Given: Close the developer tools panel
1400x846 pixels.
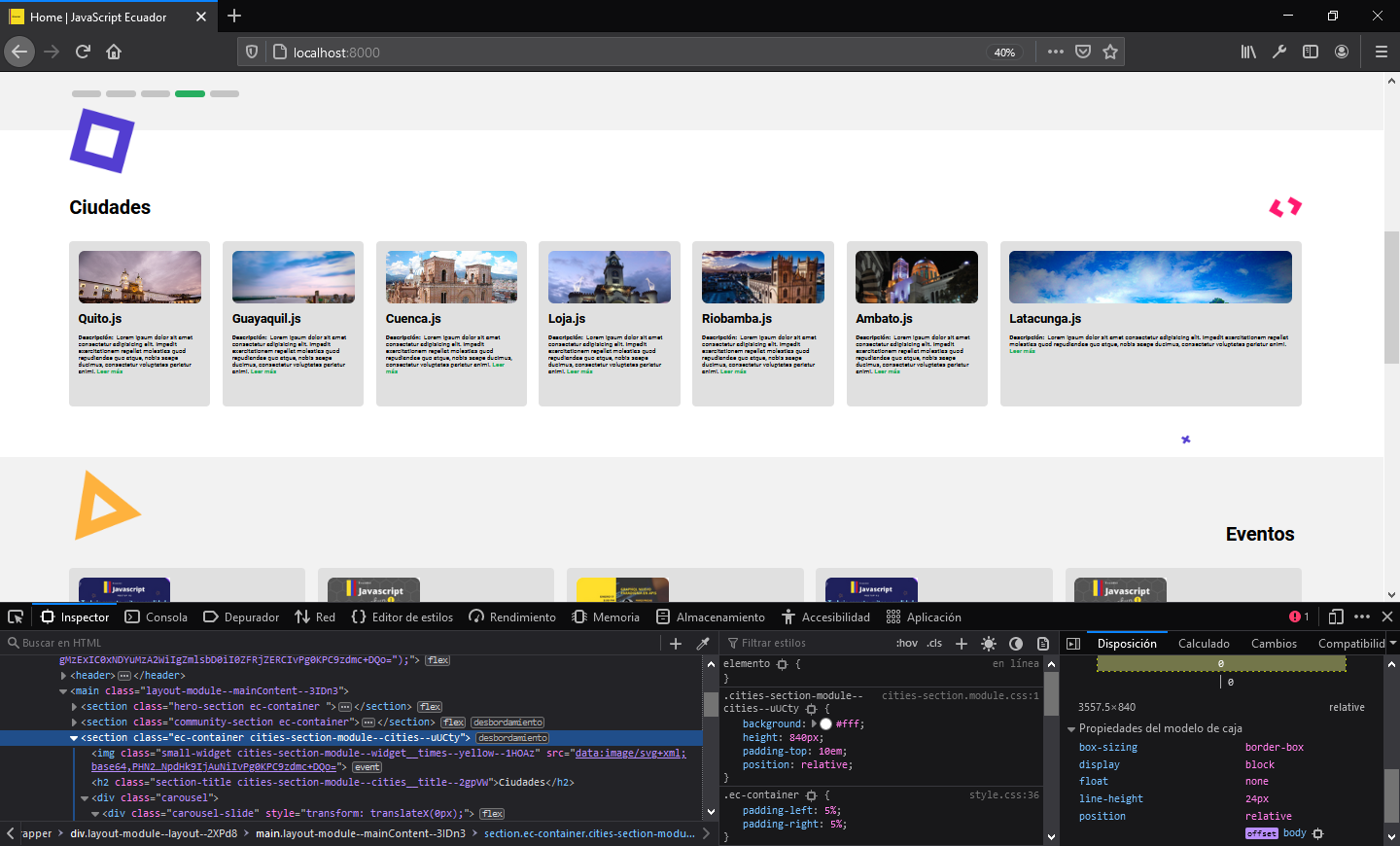Looking at the screenshot, I should (1387, 617).
